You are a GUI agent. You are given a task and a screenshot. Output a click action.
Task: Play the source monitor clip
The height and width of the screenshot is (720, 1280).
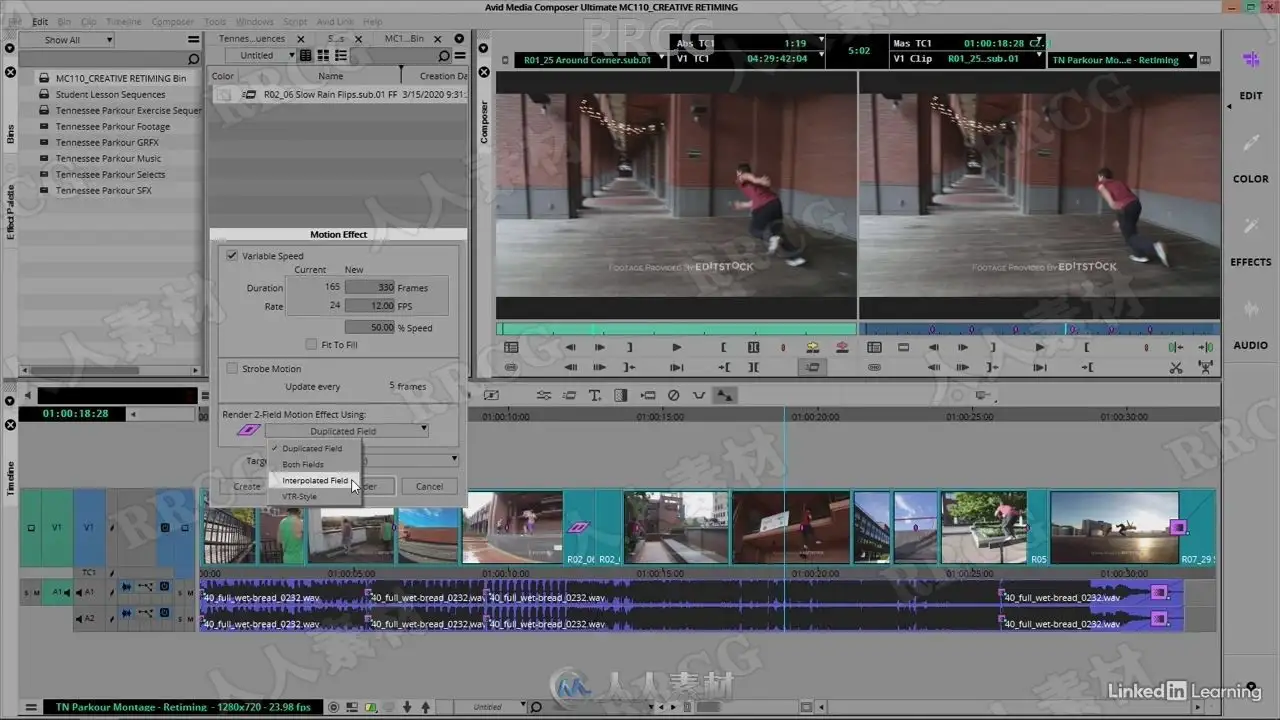pos(677,347)
